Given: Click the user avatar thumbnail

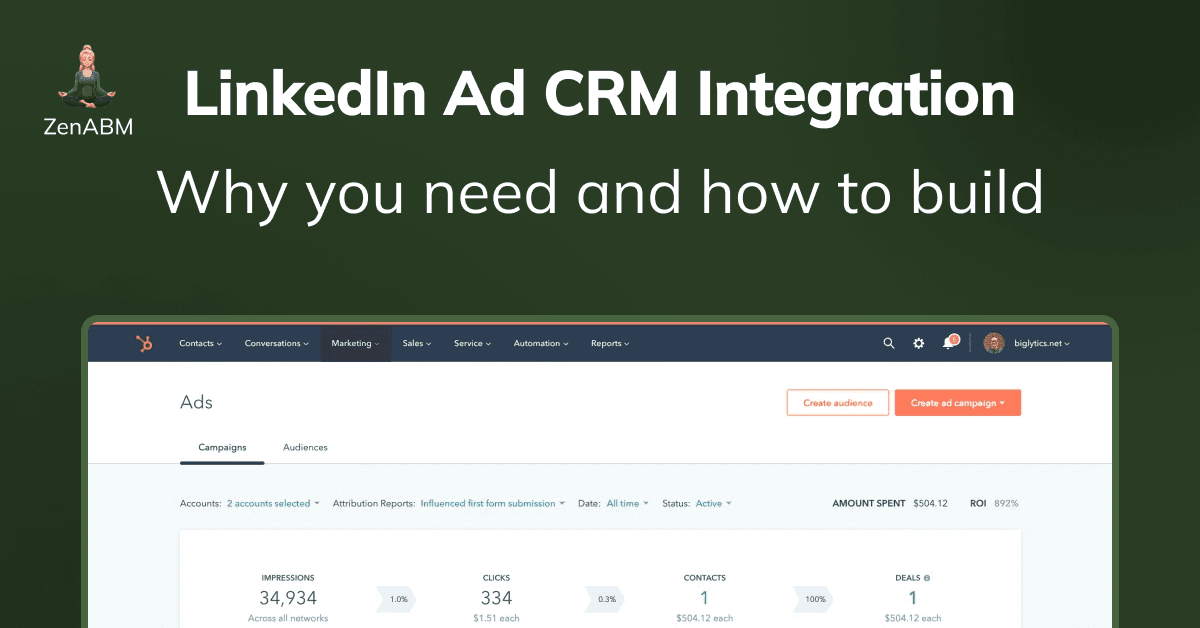Looking at the screenshot, I should click(993, 343).
